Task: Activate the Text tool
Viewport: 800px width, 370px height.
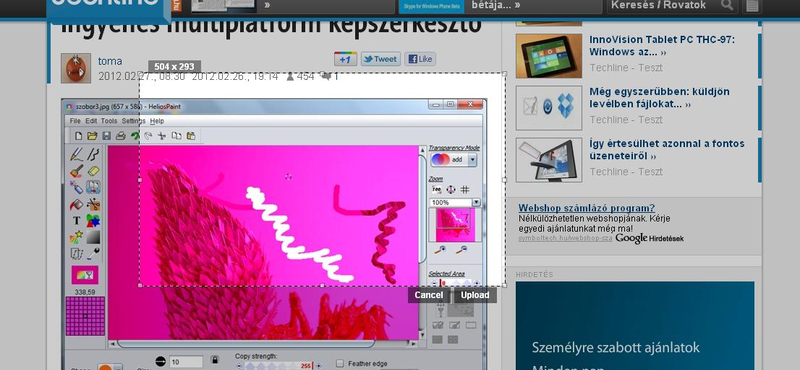Action: click(77, 221)
